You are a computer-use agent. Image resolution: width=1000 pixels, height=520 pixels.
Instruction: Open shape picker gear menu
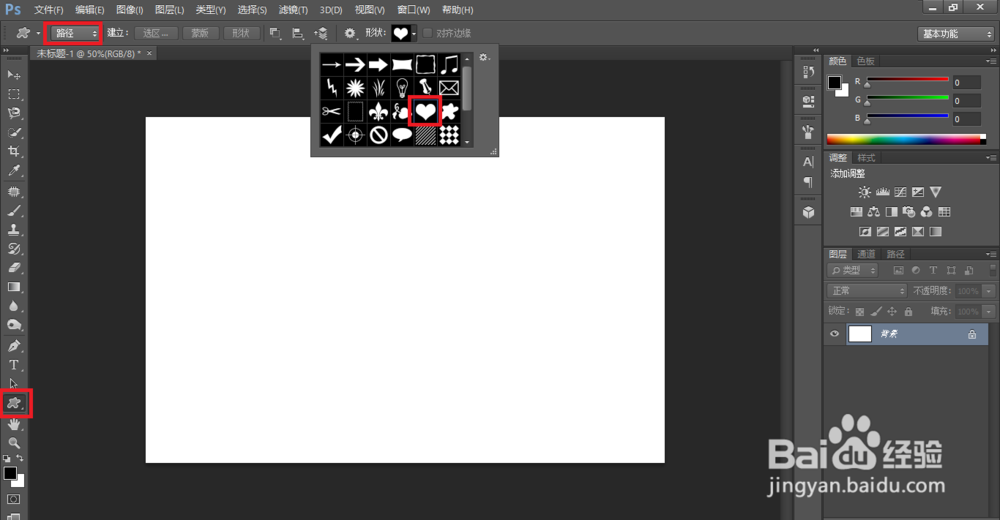click(484, 57)
